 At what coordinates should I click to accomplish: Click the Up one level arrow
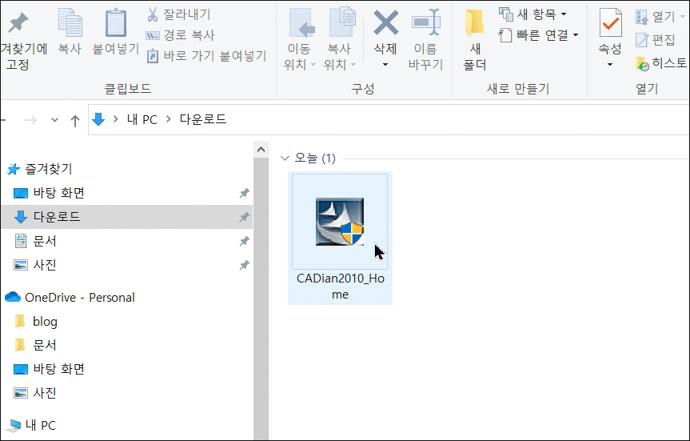75,120
